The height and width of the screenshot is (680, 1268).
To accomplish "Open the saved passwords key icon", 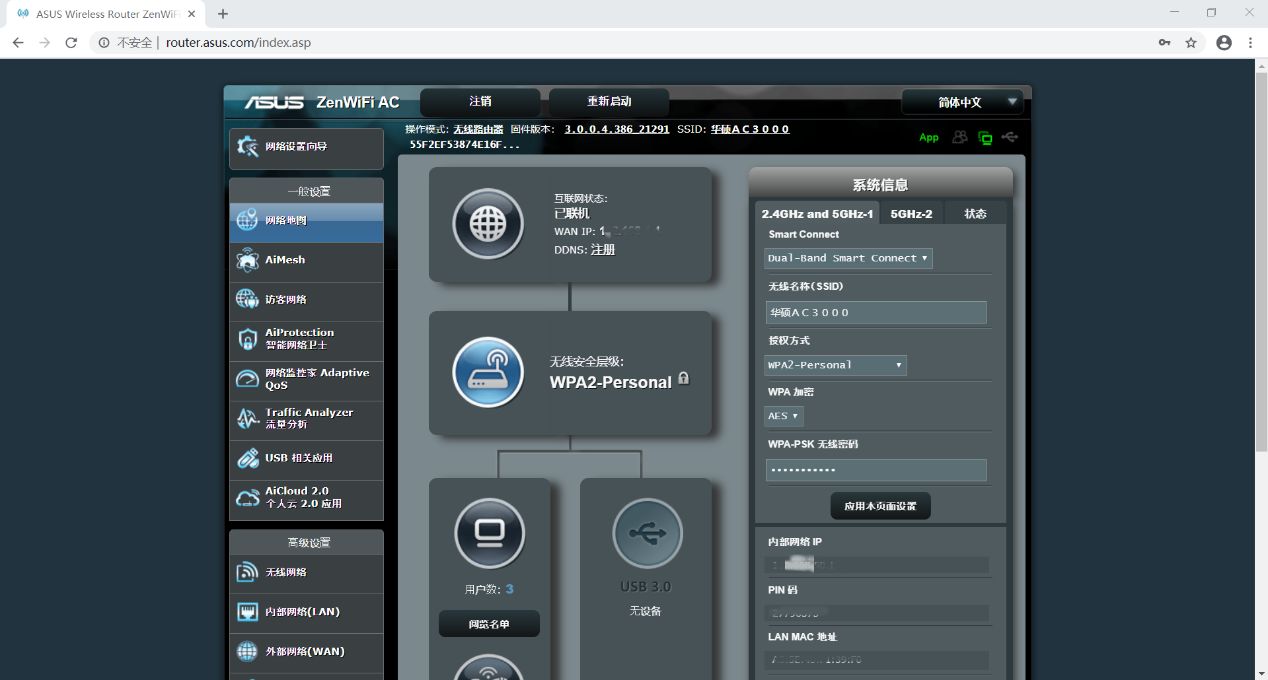I will 1165,43.
